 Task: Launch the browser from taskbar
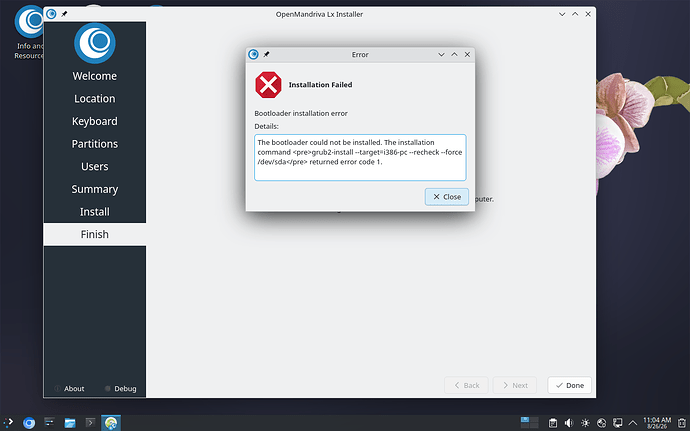tap(29, 423)
